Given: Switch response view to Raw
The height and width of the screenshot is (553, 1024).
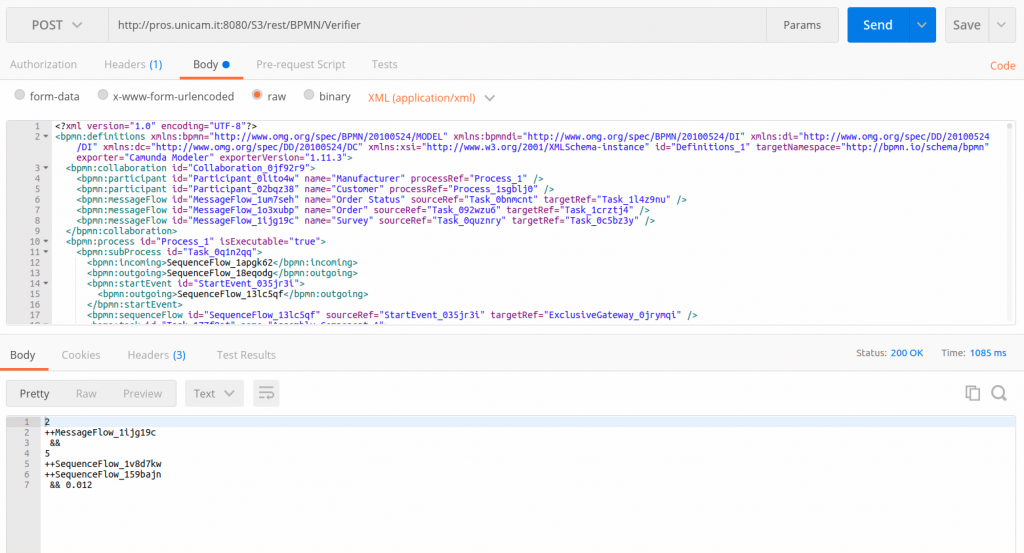Looking at the screenshot, I should point(86,393).
